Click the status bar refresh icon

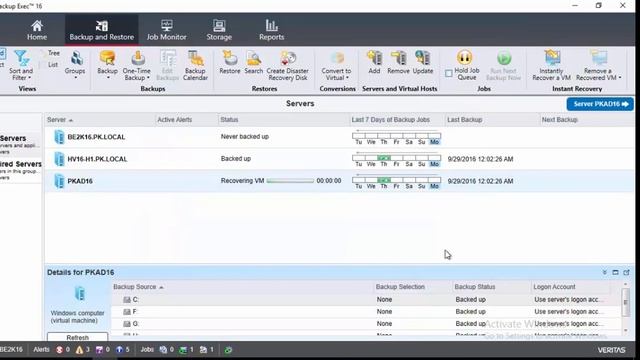[x=228, y=350]
